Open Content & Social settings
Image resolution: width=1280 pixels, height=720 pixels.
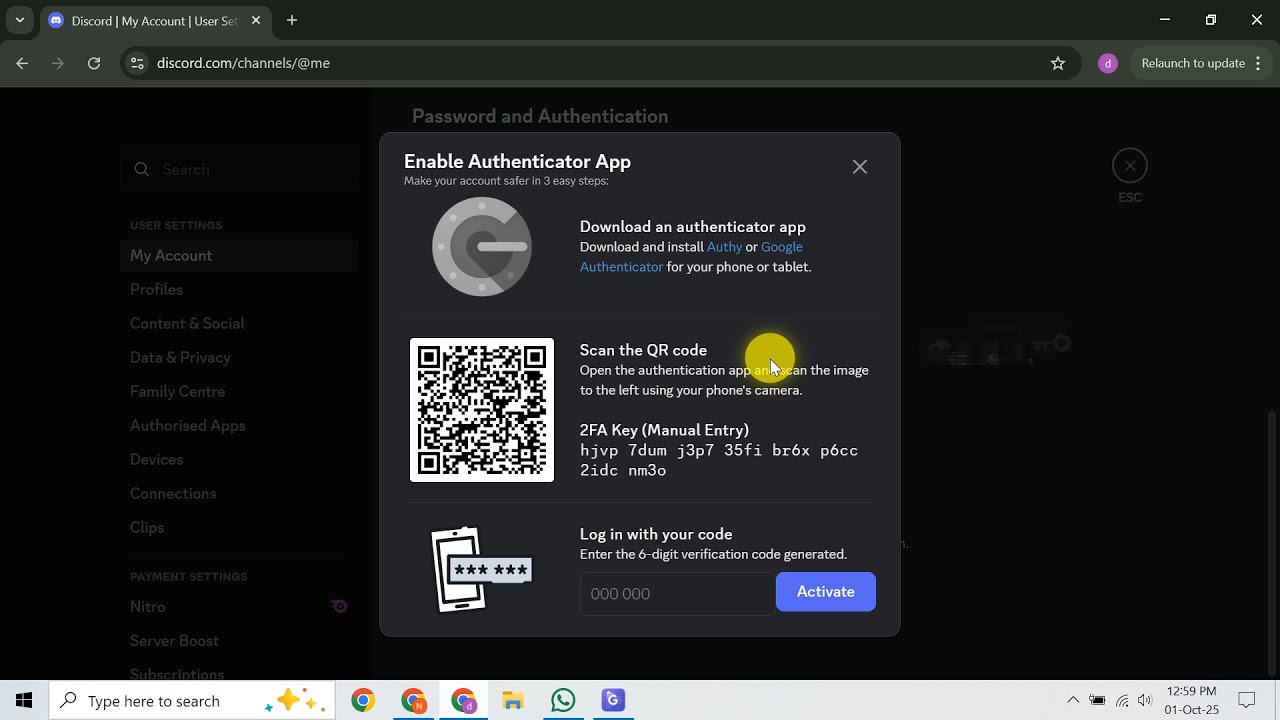point(187,324)
